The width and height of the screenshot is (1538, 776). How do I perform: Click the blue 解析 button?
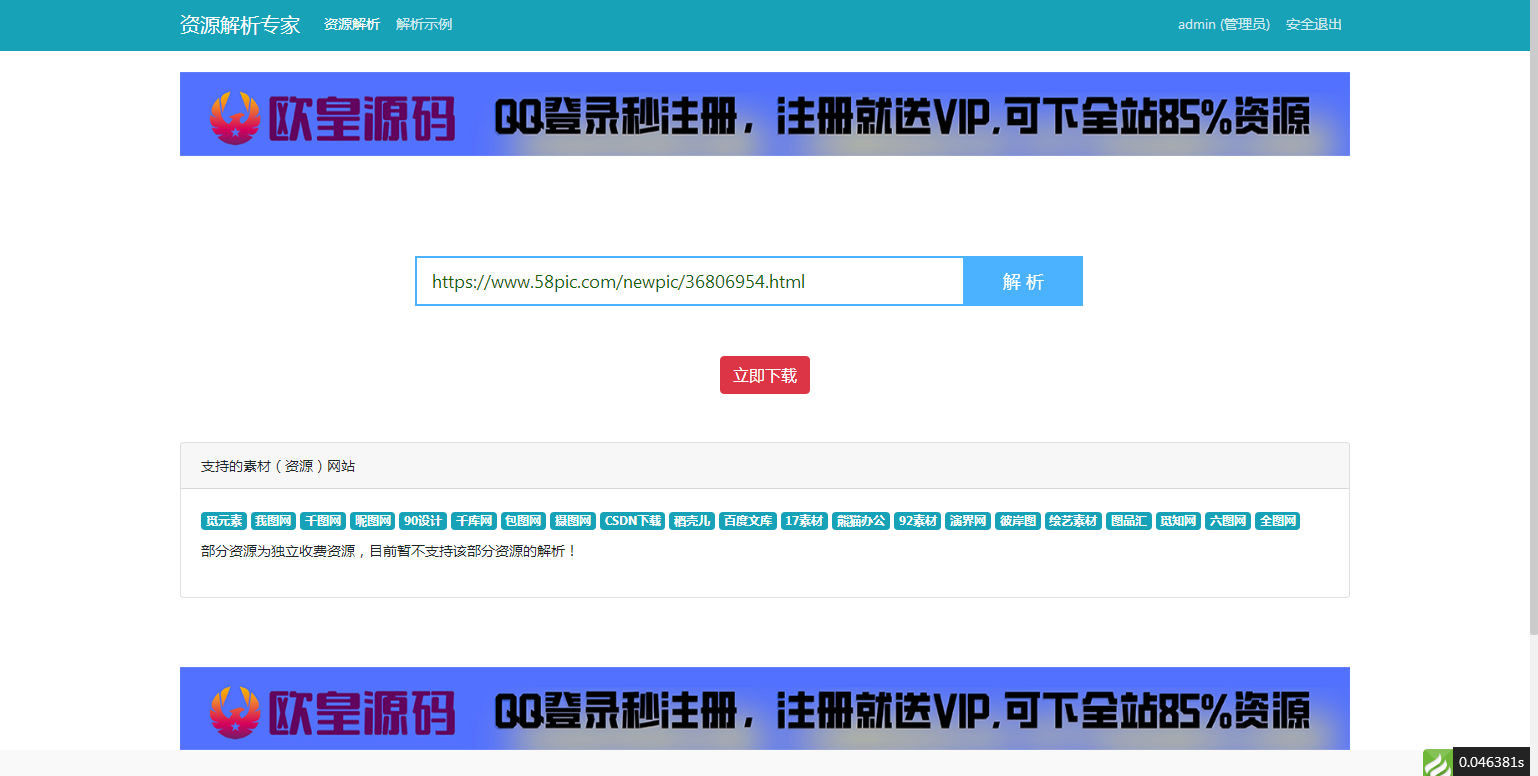point(1022,281)
